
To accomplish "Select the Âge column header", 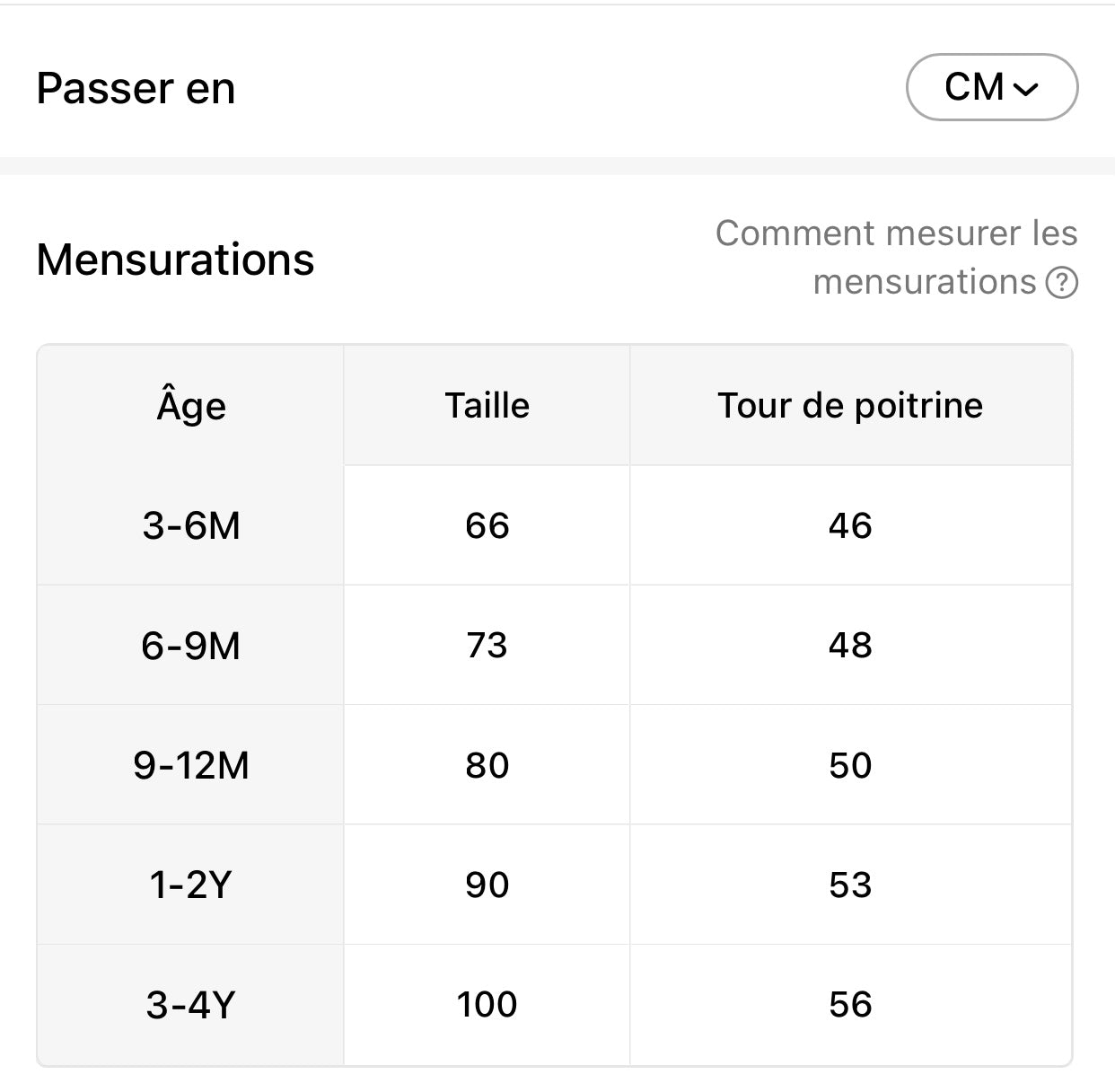I will 191,406.
